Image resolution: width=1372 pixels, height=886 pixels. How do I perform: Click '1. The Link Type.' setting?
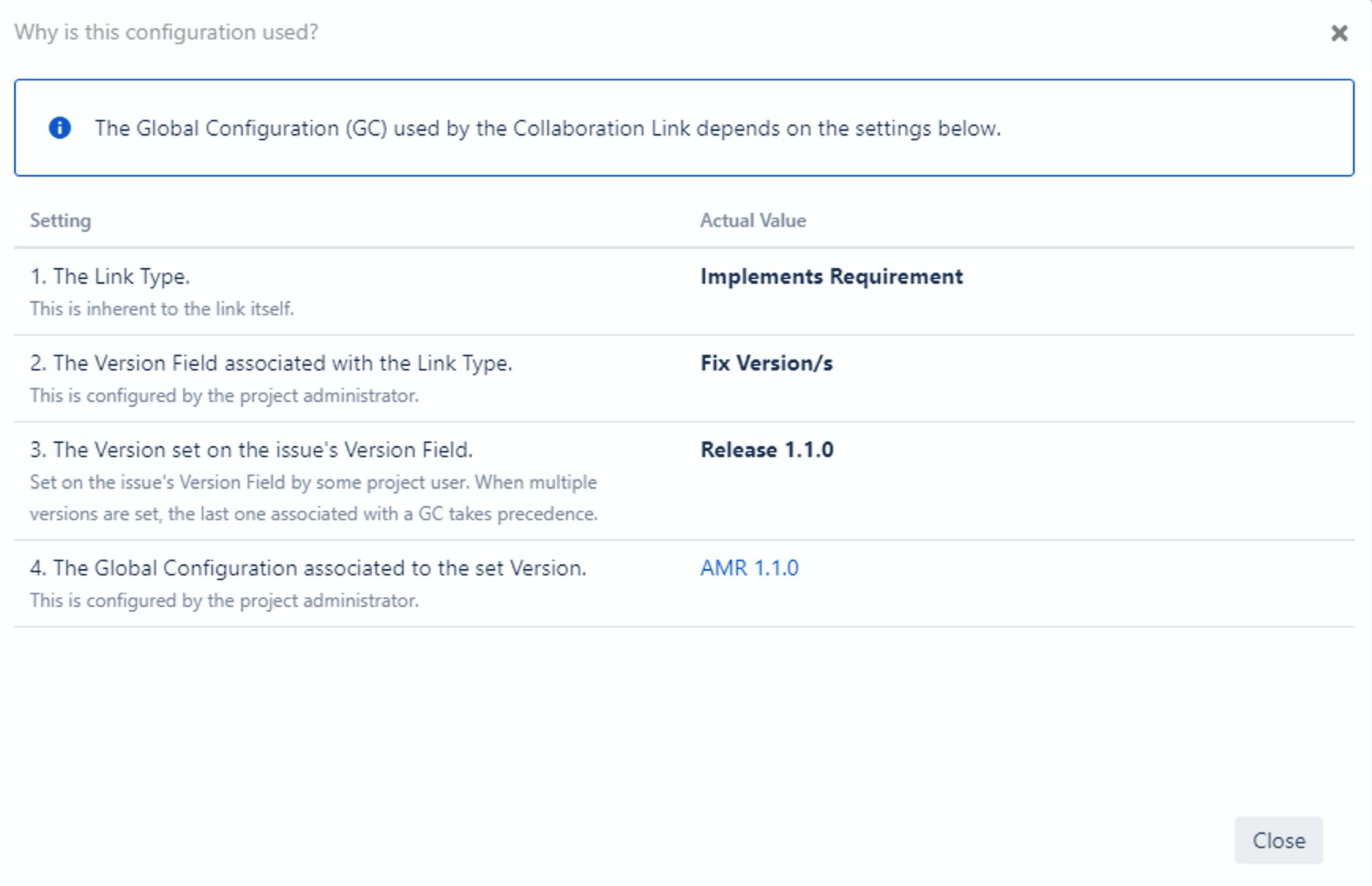pos(110,277)
